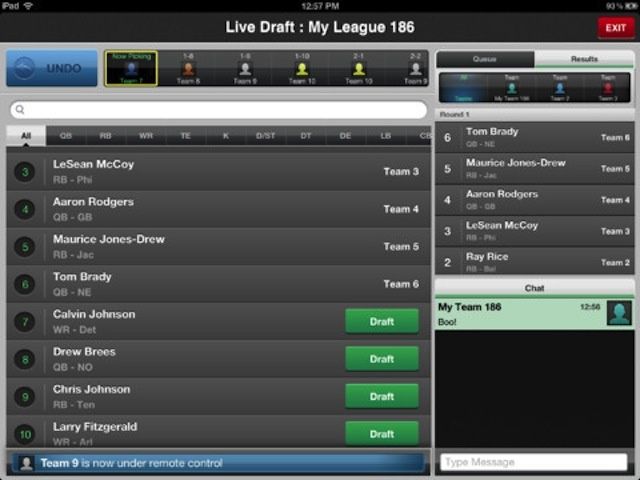Click the player search field
This screenshot has width=640, height=480.
click(218, 110)
